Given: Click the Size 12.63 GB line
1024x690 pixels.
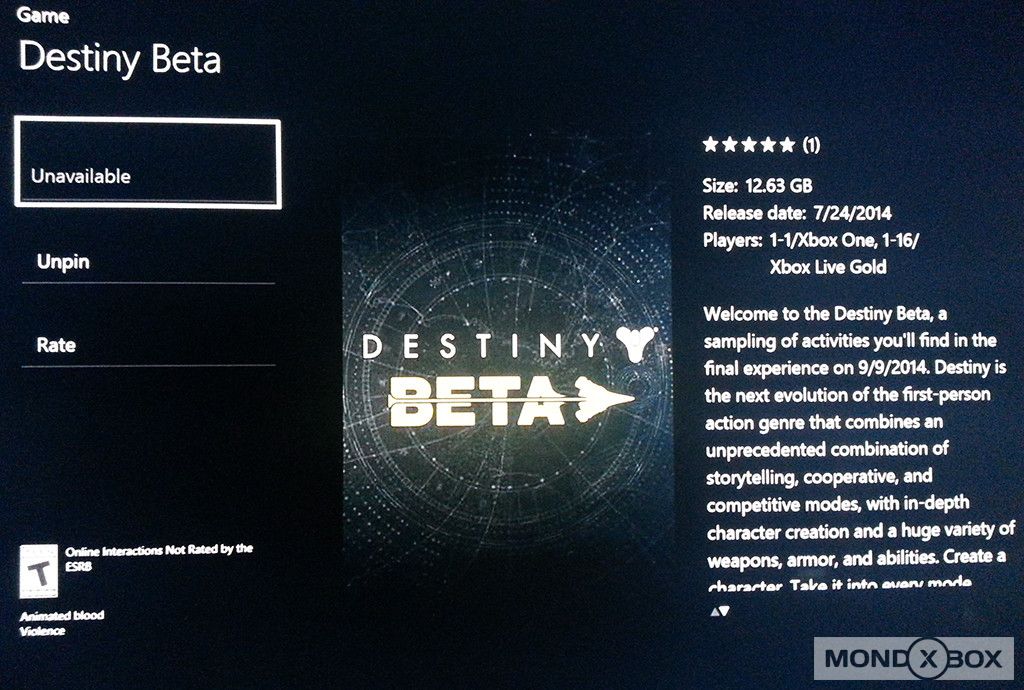Looking at the screenshot, I should point(758,185).
